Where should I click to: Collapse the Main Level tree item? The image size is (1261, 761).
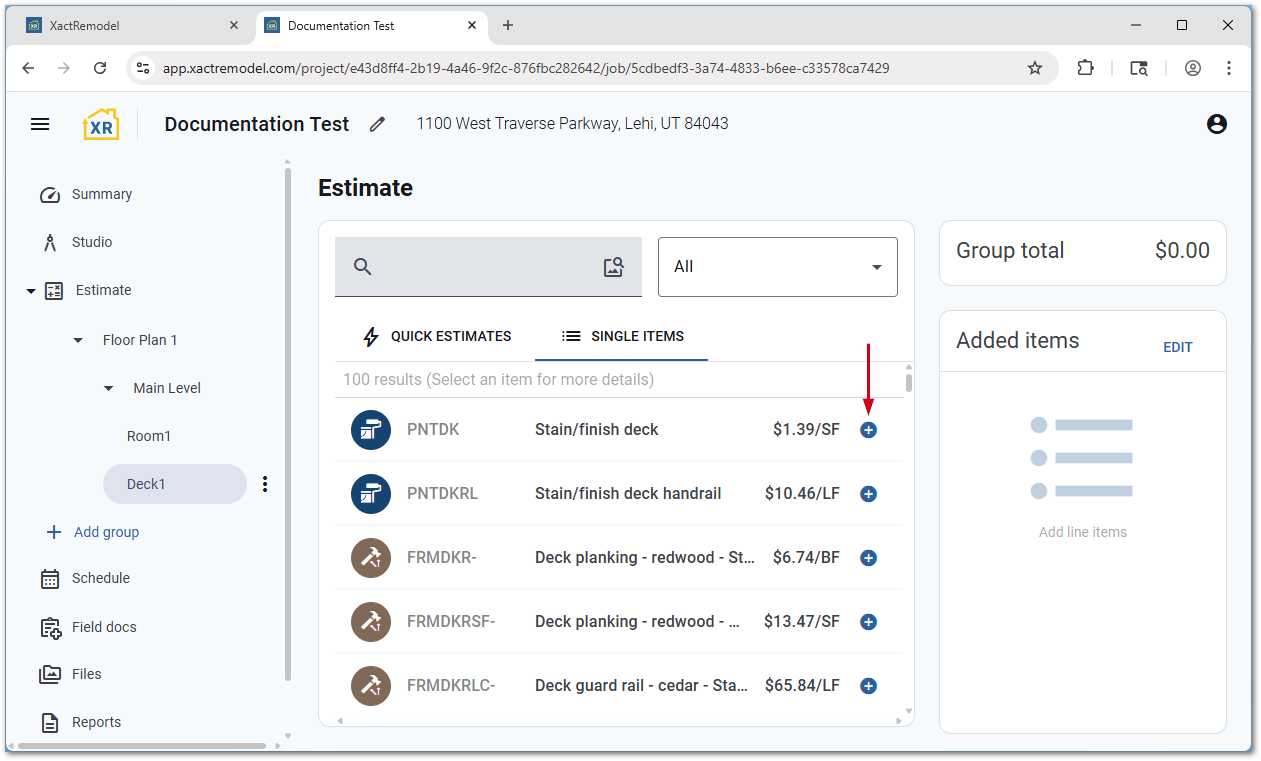[x=108, y=387]
